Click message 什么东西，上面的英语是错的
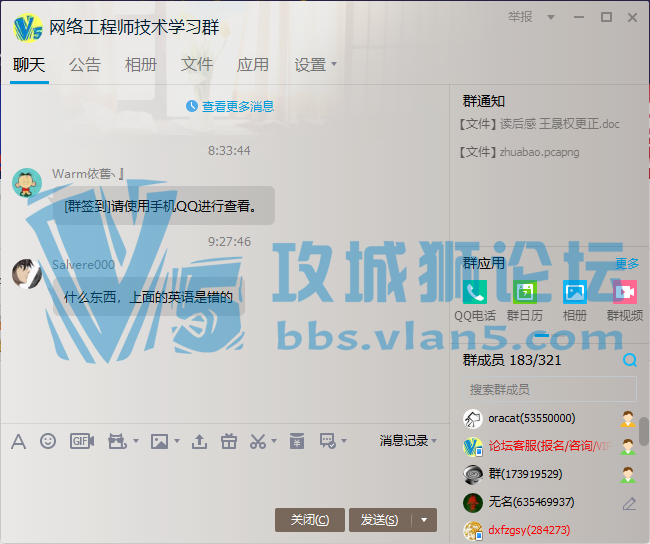The image size is (650, 544). coord(149,297)
